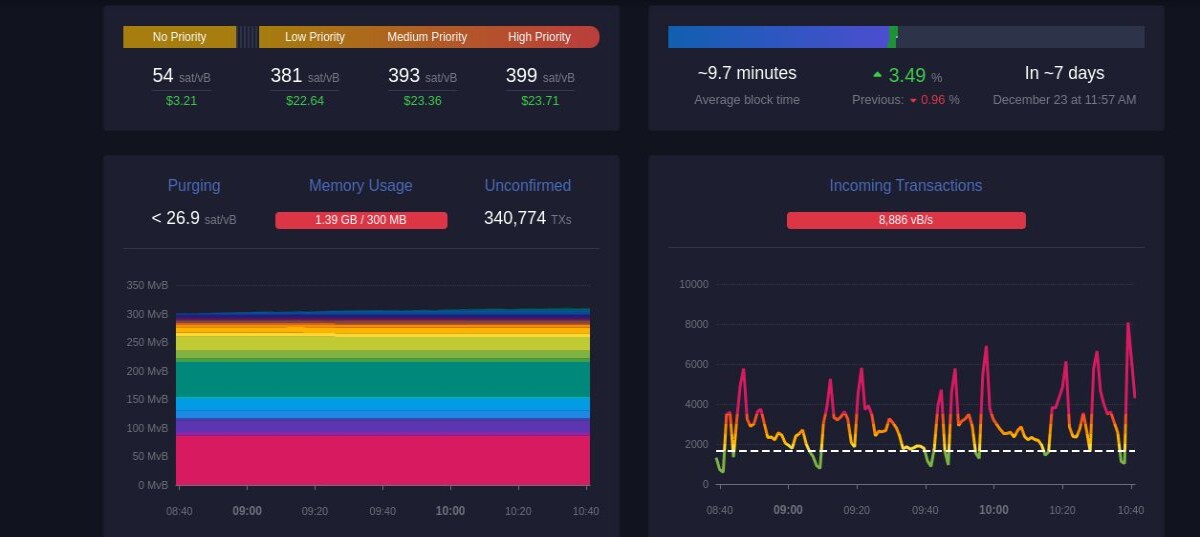This screenshot has height=537, width=1200.
Task: Select the High Priority fee segment
Action: [x=540, y=37]
